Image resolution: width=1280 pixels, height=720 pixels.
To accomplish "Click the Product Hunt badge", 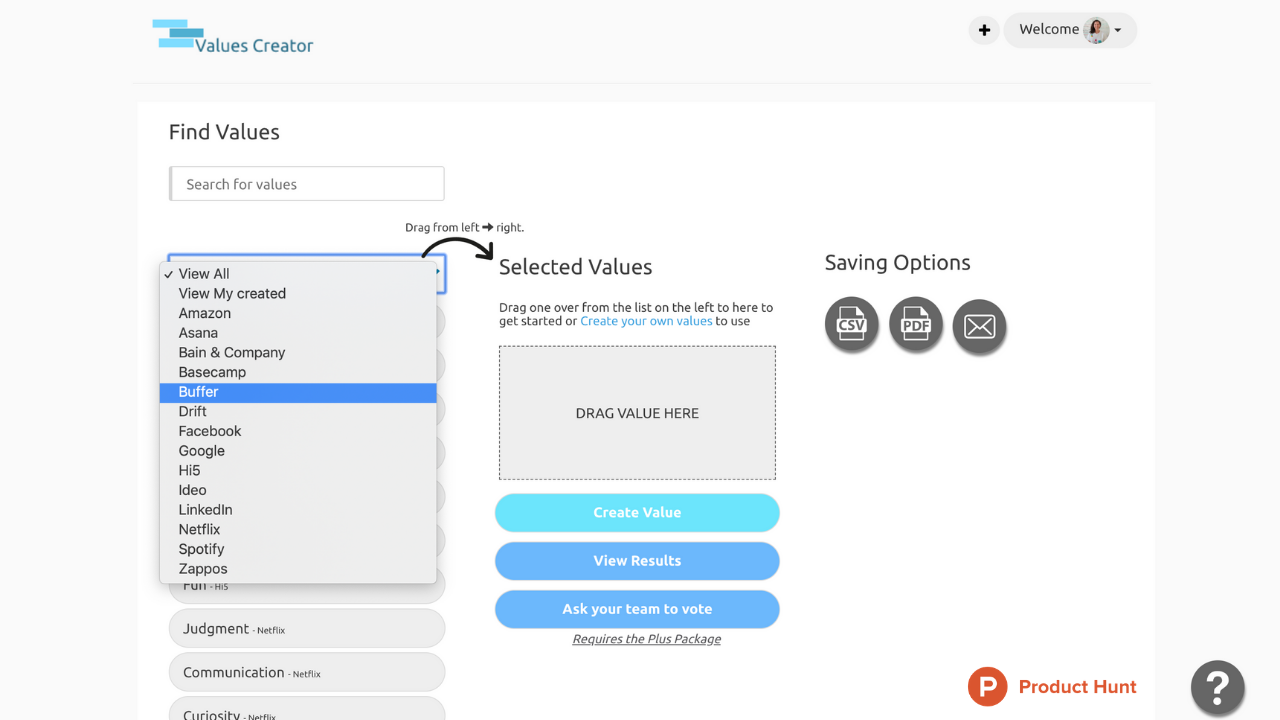I will [x=1052, y=687].
